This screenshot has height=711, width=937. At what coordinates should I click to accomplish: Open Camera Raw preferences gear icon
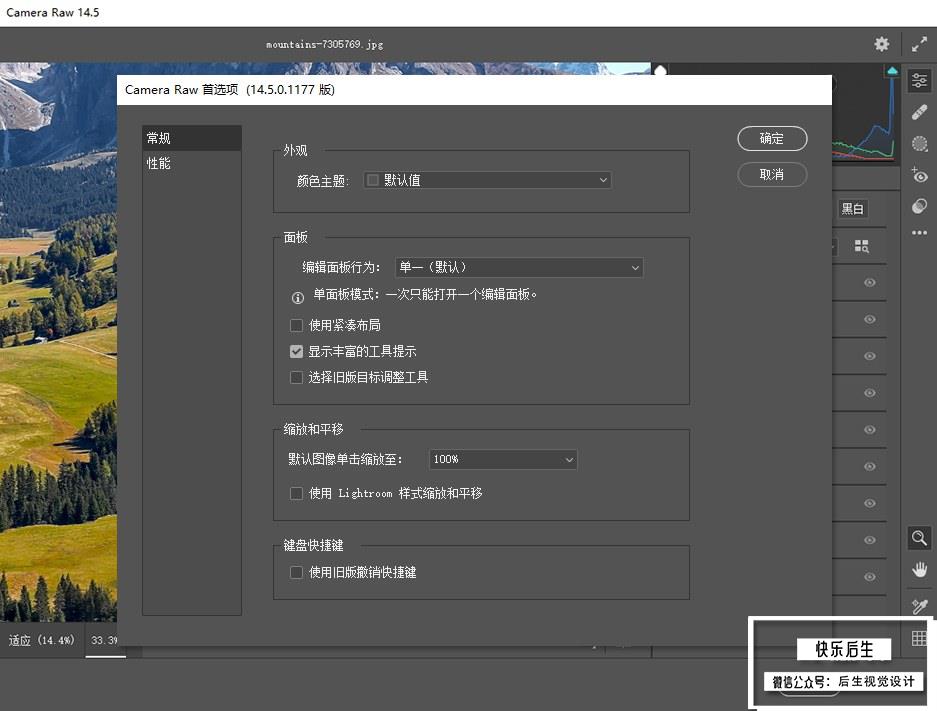pos(881,44)
